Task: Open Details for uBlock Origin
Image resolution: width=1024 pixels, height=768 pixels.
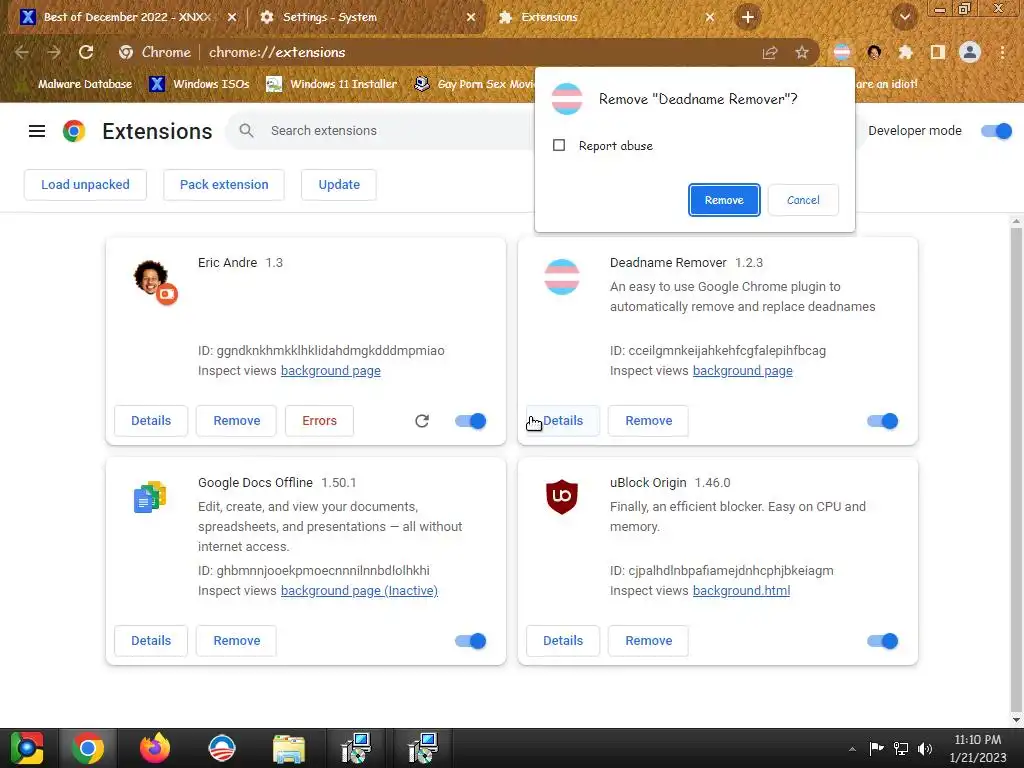Action: pos(563,641)
